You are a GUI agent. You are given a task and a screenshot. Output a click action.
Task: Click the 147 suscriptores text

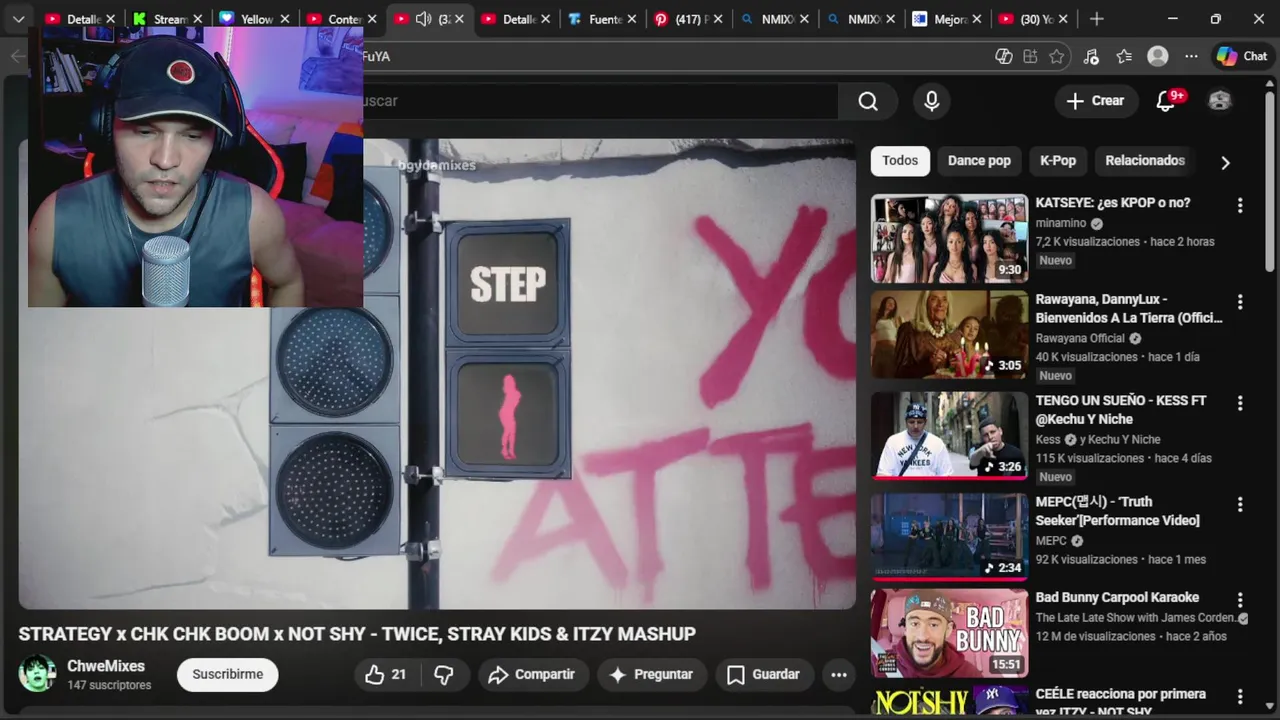(x=109, y=686)
